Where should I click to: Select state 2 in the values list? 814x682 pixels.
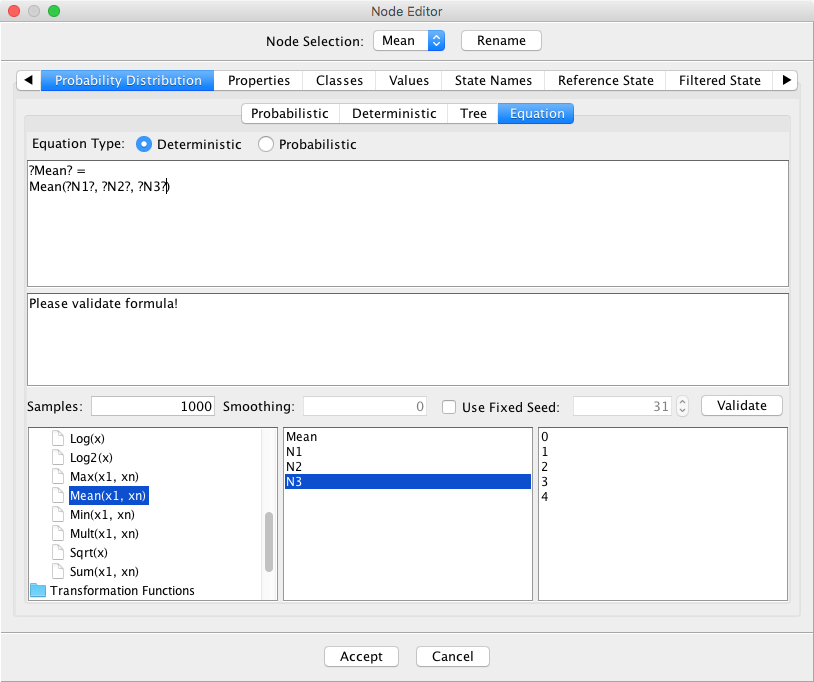(663, 467)
